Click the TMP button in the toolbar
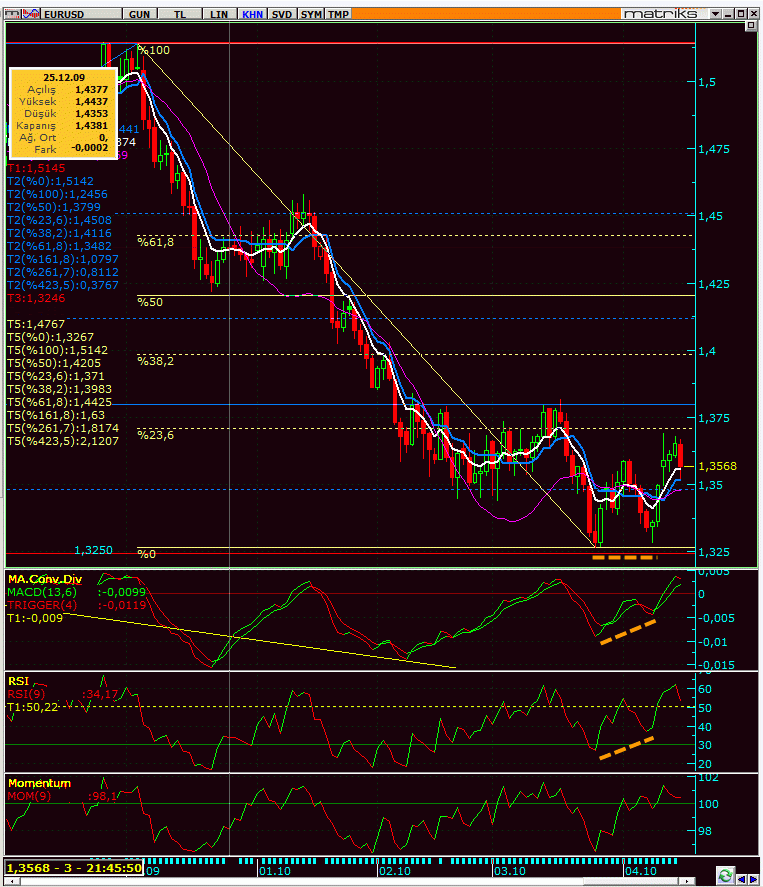Image resolution: width=763 pixels, height=887 pixels. click(x=338, y=14)
